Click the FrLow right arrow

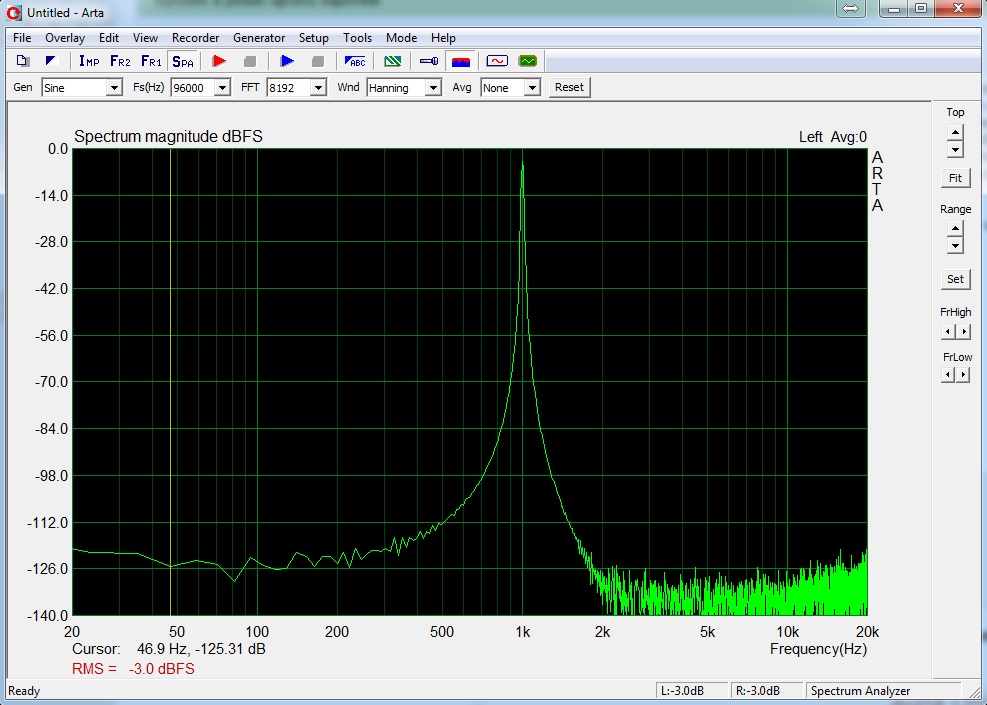tap(963, 375)
